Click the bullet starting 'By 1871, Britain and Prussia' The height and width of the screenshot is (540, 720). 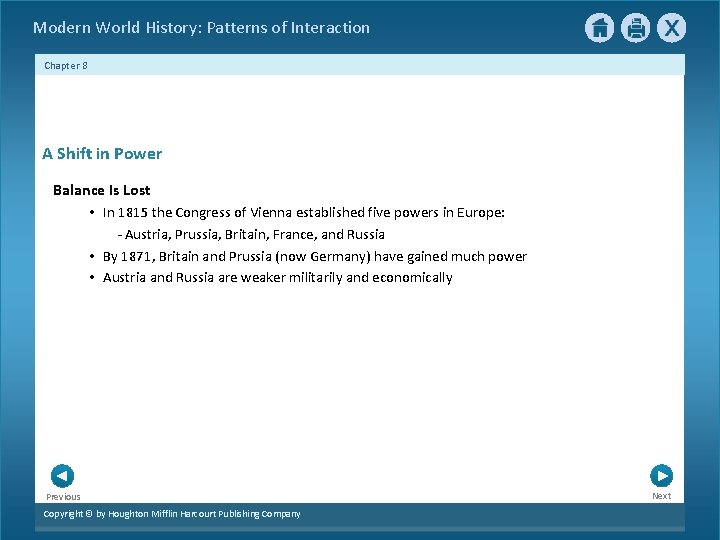tap(315, 256)
